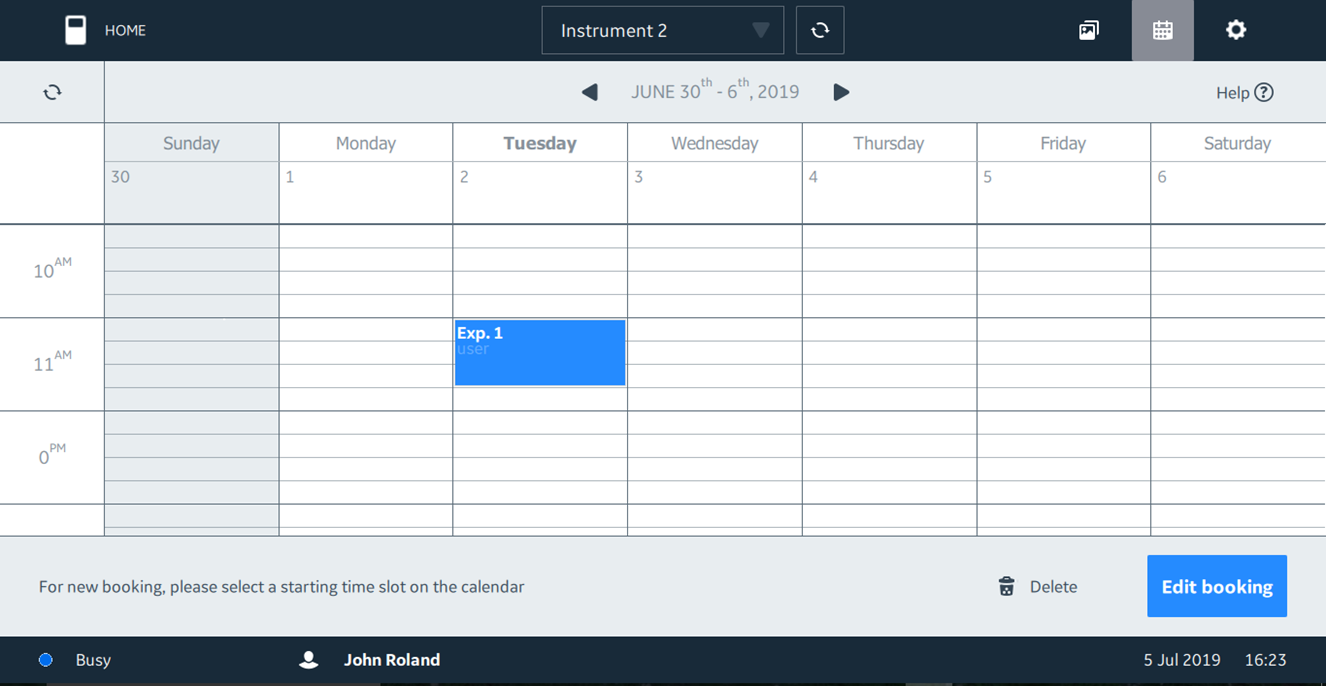
Task: Open the image capture icon in the top bar
Action: click(1088, 30)
